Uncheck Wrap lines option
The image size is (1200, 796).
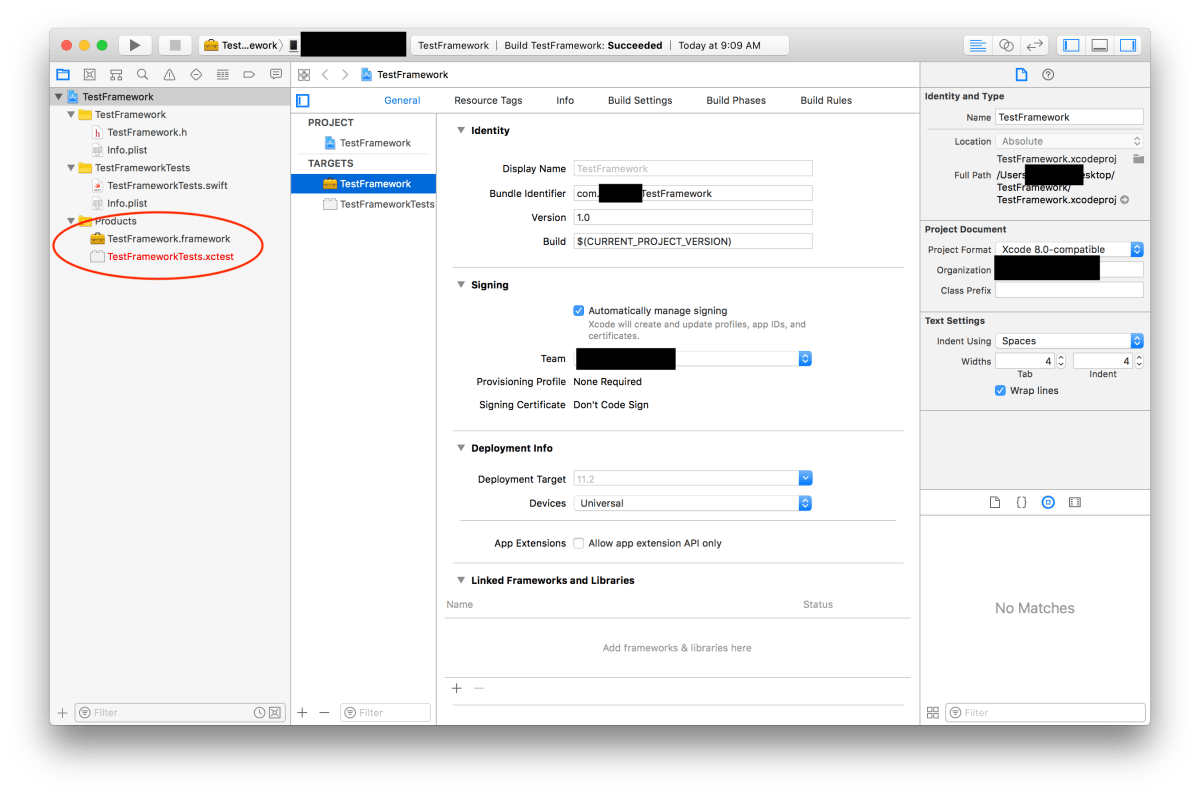click(1000, 390)
